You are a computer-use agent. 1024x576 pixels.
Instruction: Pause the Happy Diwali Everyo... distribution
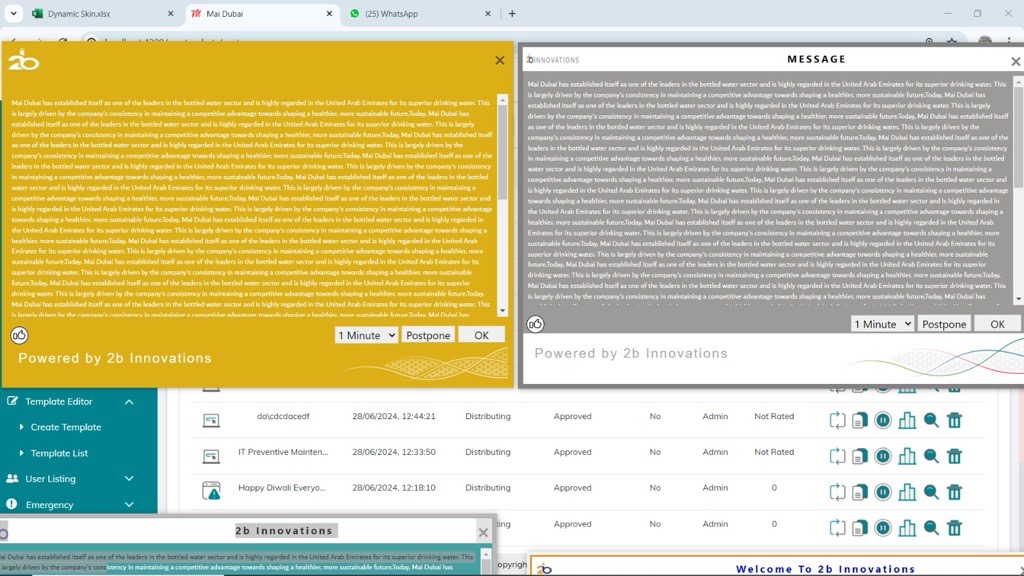[x=883, y=492]
